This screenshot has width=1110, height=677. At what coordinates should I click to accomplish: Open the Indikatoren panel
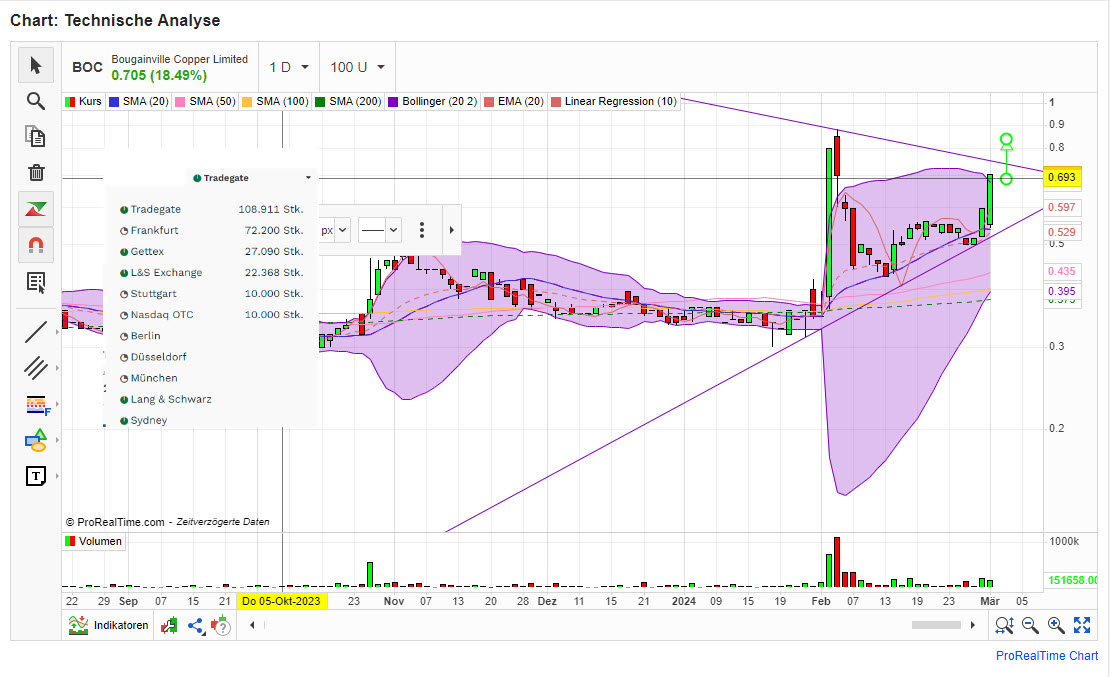(108, 625)
